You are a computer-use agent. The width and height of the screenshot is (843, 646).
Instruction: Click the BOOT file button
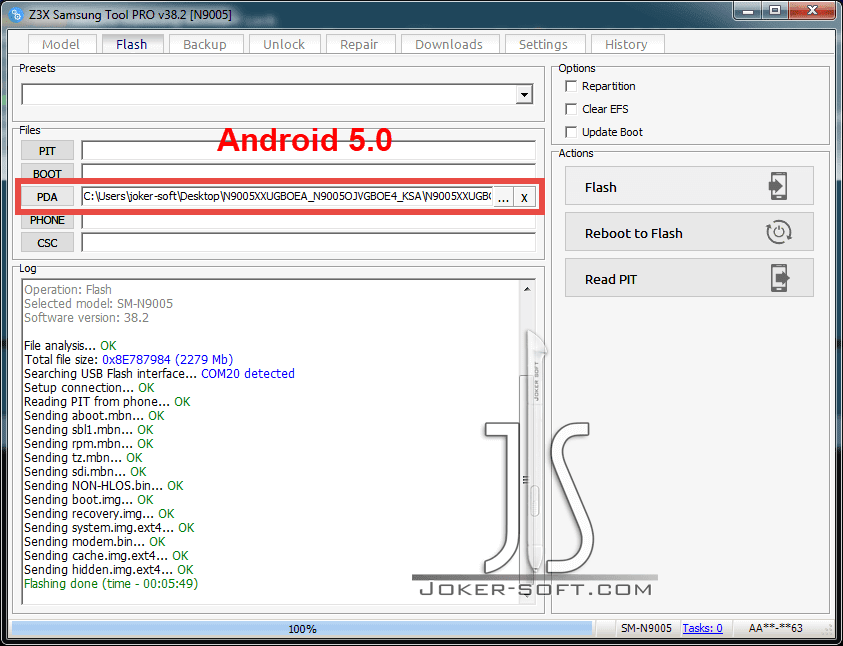47,173
